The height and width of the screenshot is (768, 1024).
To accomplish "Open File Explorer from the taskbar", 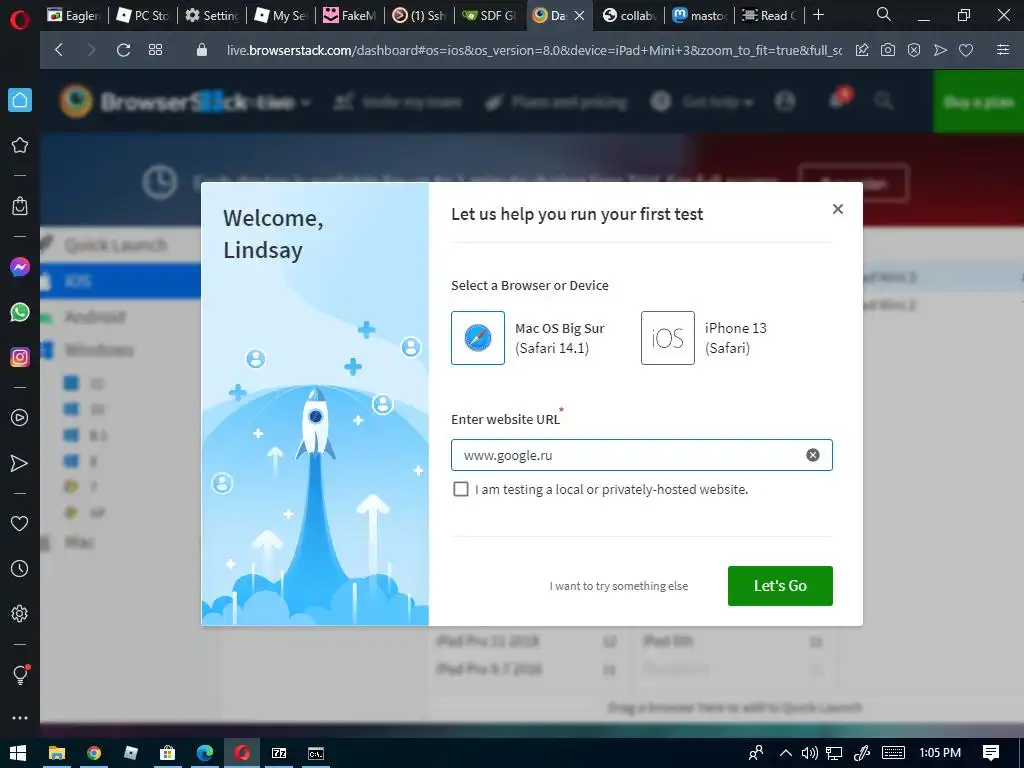I will click(x=57, y=753).
